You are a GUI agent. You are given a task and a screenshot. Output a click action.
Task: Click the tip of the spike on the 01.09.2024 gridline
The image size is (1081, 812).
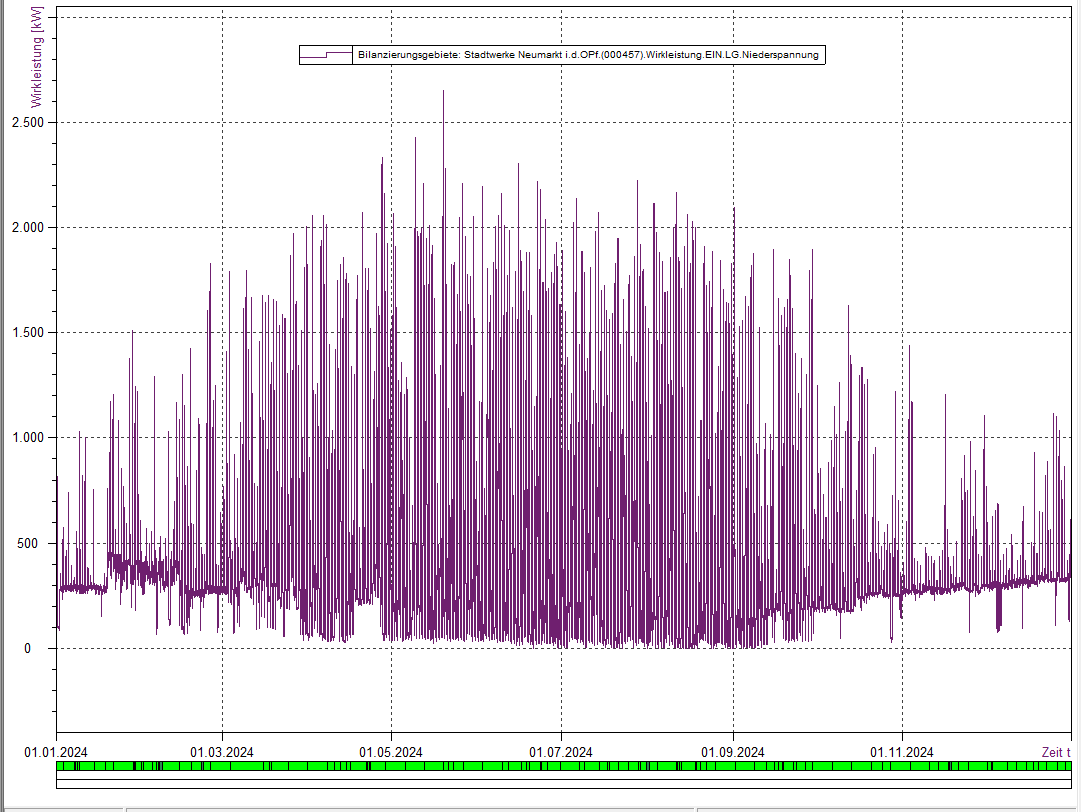point(734,208)
